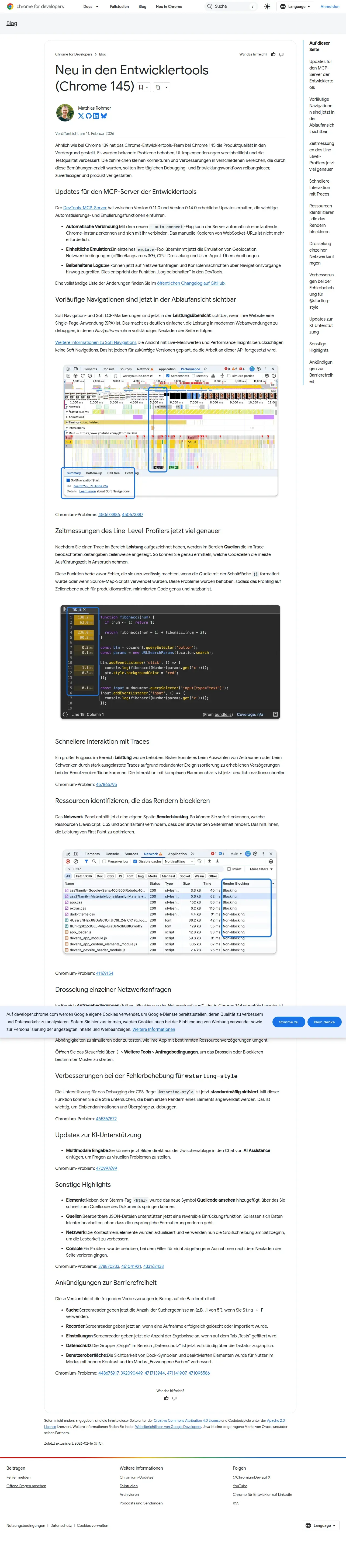This screenshot has width=346, height=1568.
Task: Click Matthias Rohmer's avatar photo
Action: tap(65, 113)
